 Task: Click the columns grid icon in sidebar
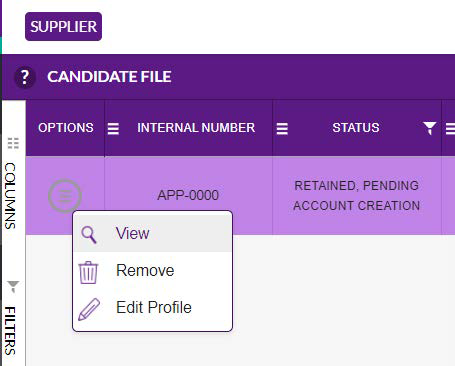[x=13, y=143]
